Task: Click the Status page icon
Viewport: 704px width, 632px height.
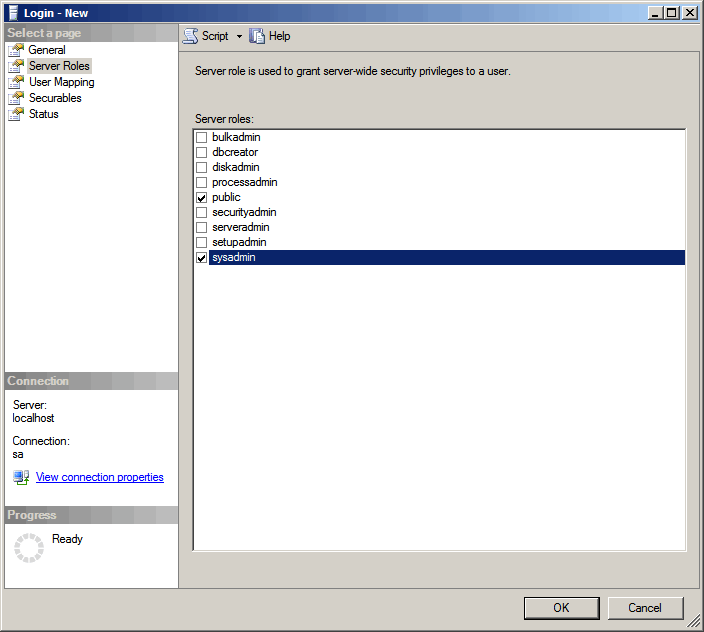Action: (x=16, y=114)
